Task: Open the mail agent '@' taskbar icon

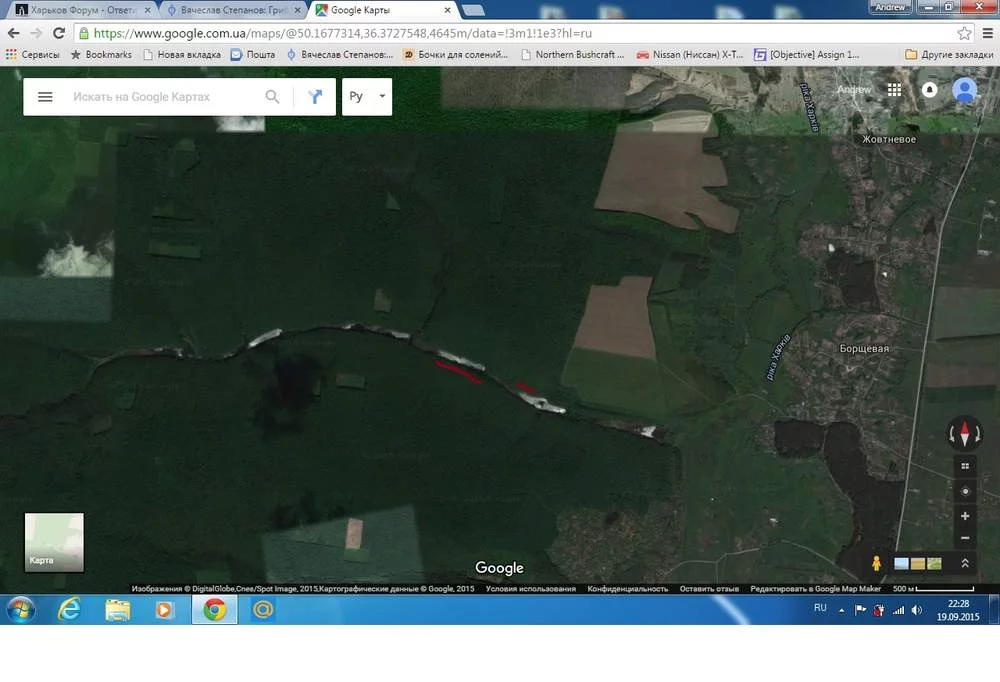Action: coord(263,610)
